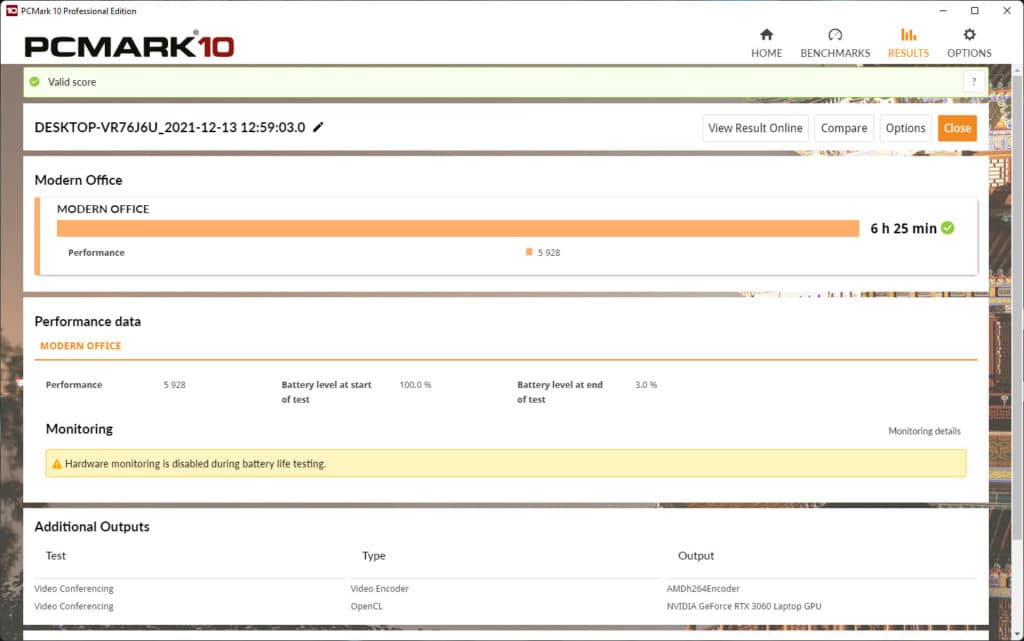Click the green check beside 6 h 25 min
Viewport: 1024px width, 641px height.
coord(948,228)
